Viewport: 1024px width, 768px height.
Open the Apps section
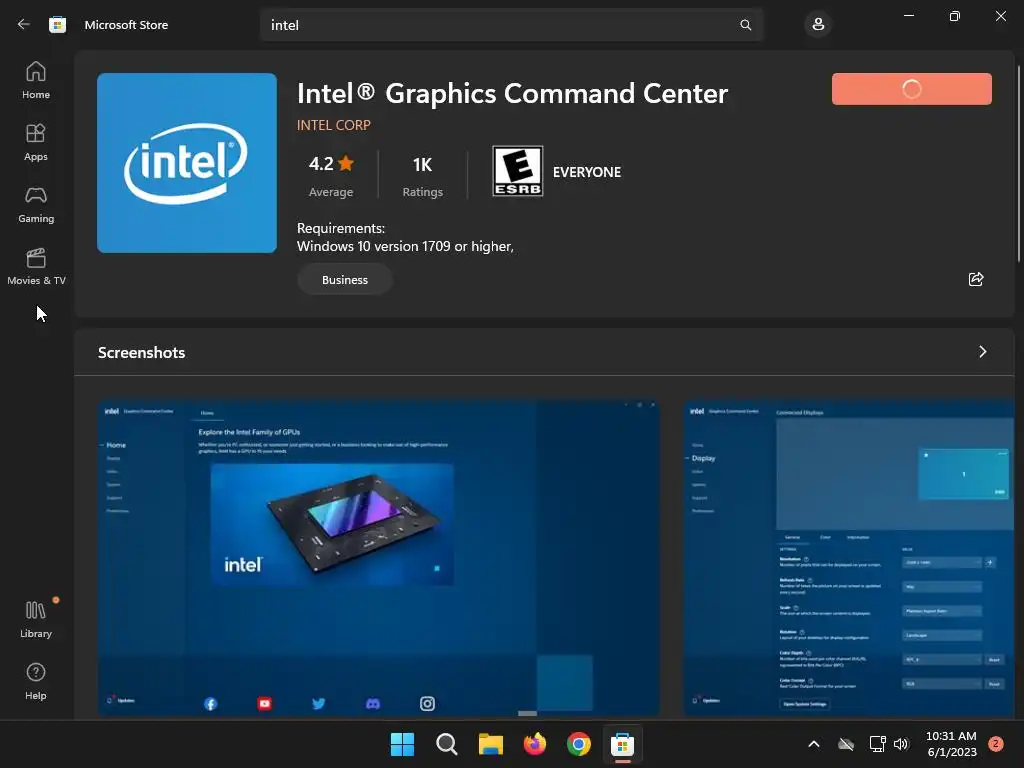[36, 142]
